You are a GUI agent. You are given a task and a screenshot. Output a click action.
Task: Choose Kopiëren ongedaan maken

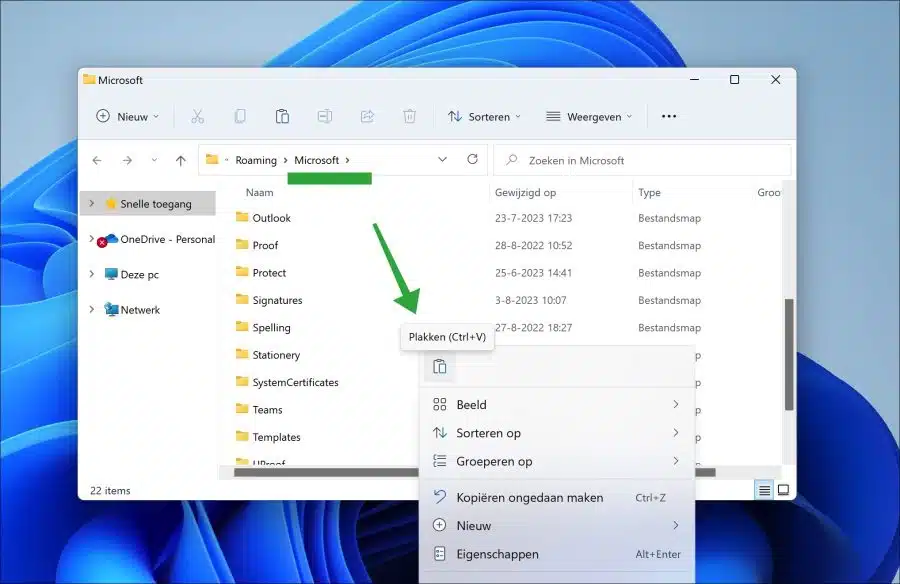pyautogui.click(x=557, y=497)
